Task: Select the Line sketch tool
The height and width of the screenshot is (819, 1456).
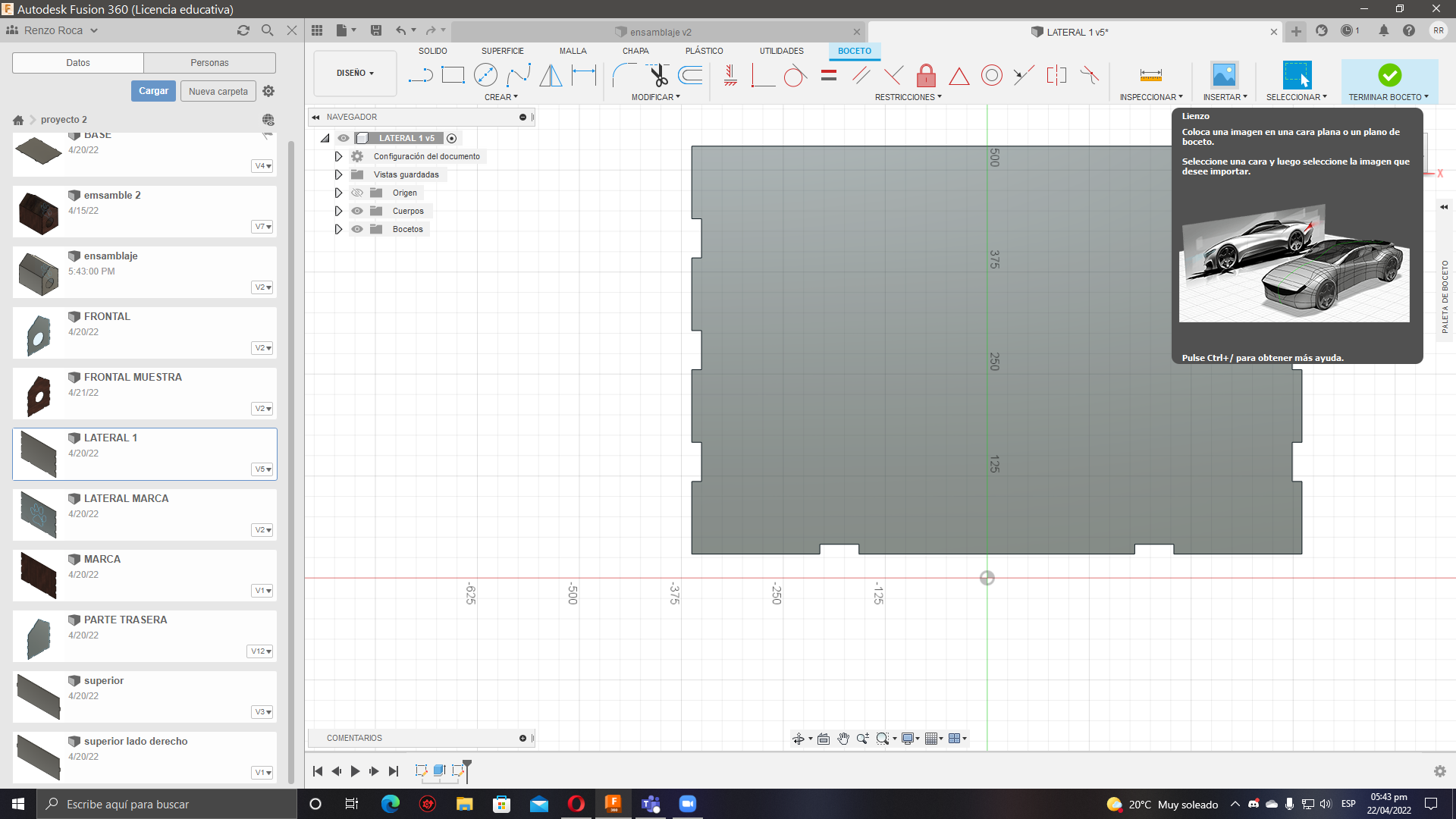Action: (x=420, y=75)
